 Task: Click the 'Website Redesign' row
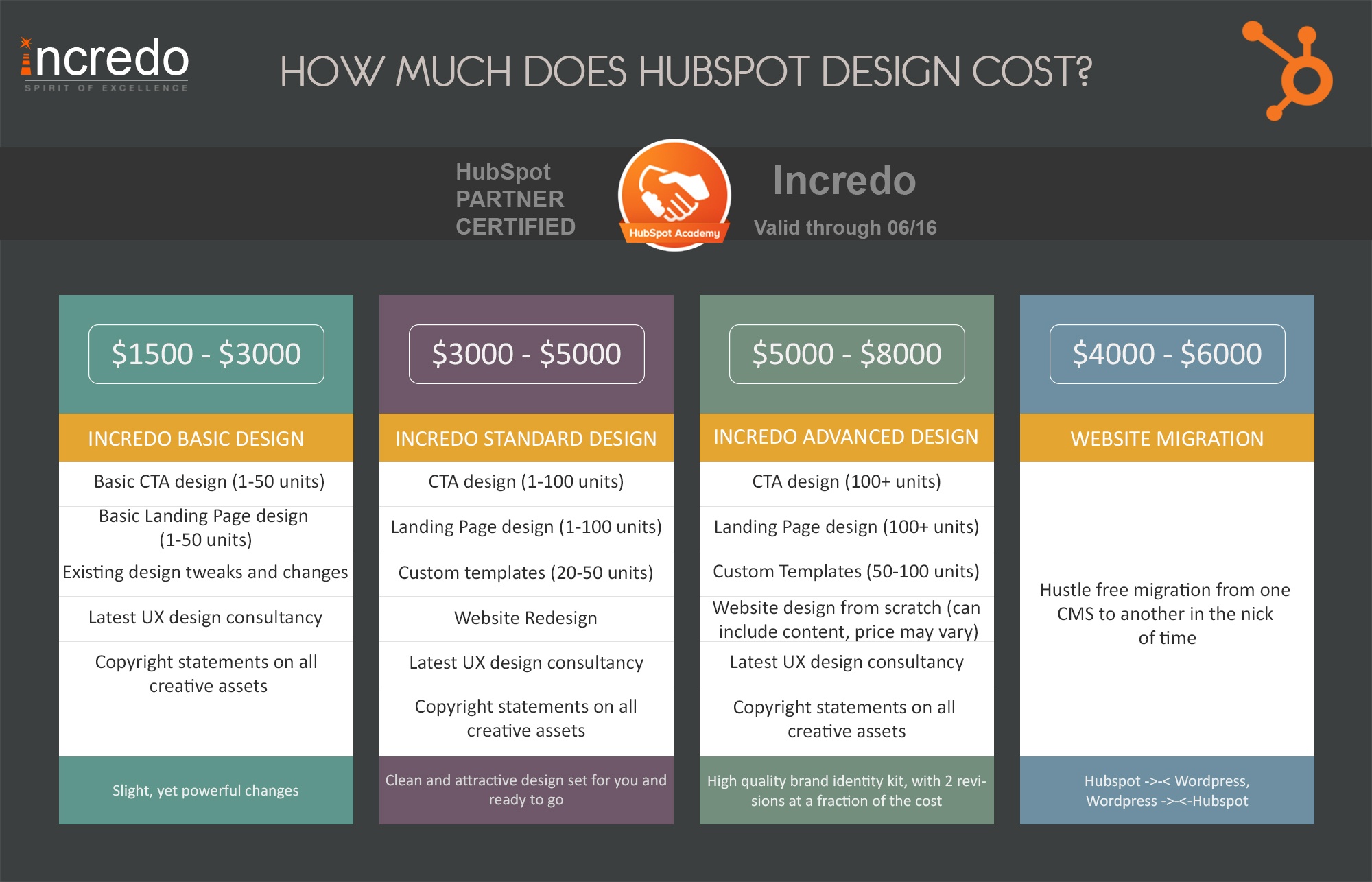[526, 619]
